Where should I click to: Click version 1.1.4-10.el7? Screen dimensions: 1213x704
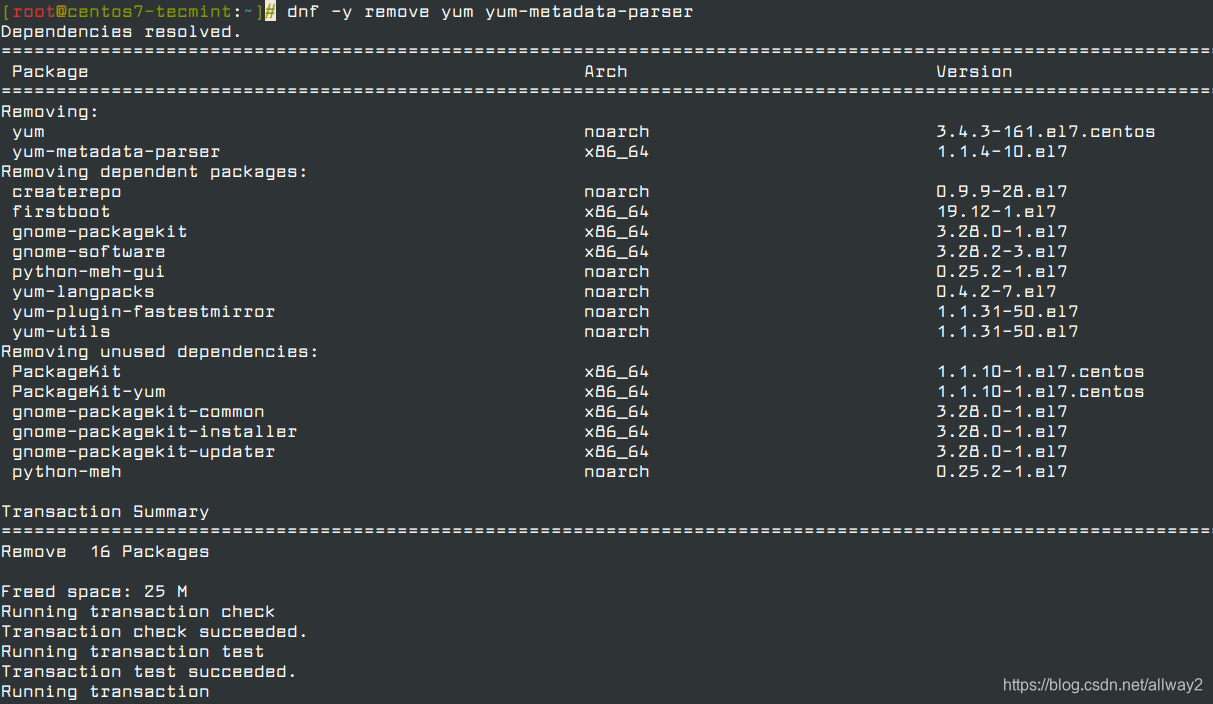click(x=1002, y=152)
